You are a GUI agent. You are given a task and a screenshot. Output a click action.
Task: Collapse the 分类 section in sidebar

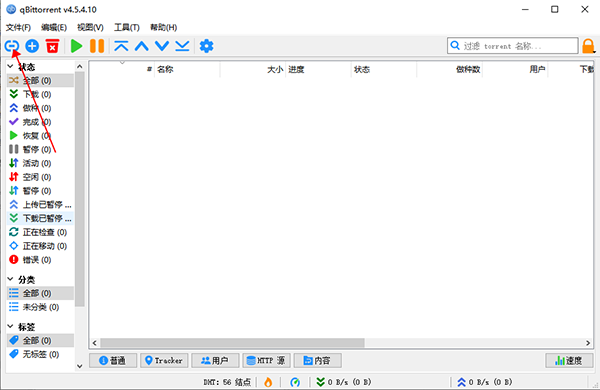(x=11, y=279)
